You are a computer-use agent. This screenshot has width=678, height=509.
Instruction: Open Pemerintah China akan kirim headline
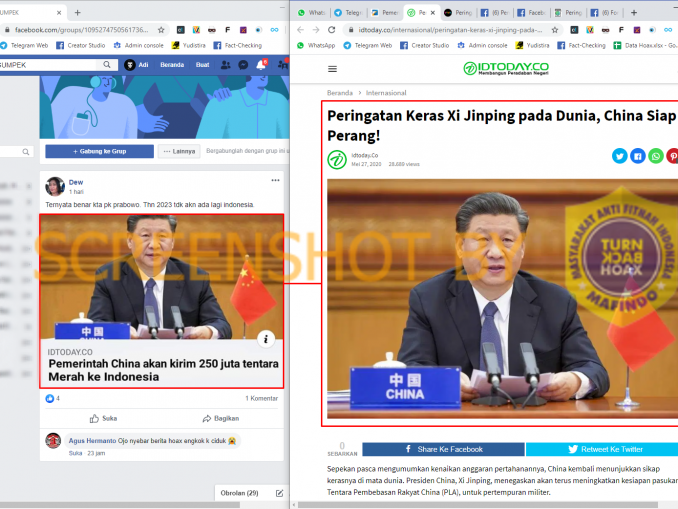coord(163,370)
